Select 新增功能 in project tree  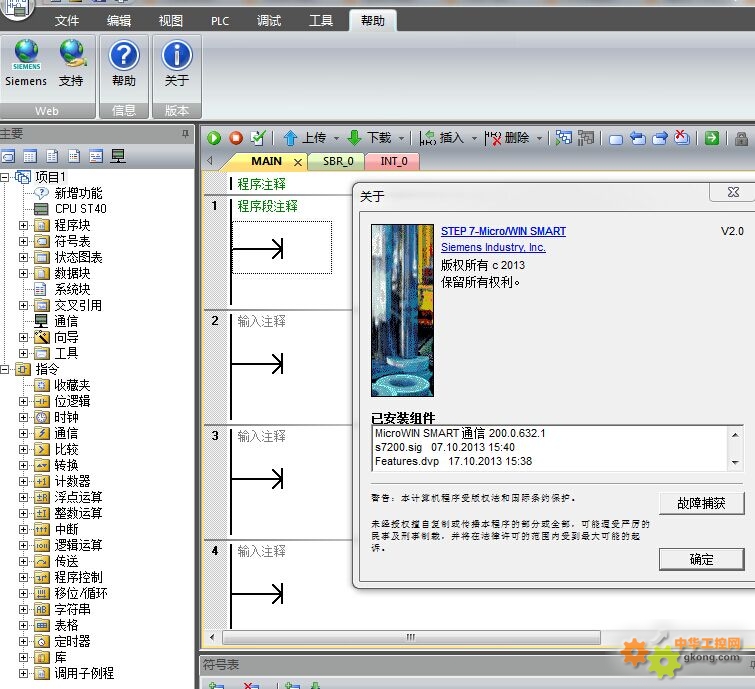[78, 194]
